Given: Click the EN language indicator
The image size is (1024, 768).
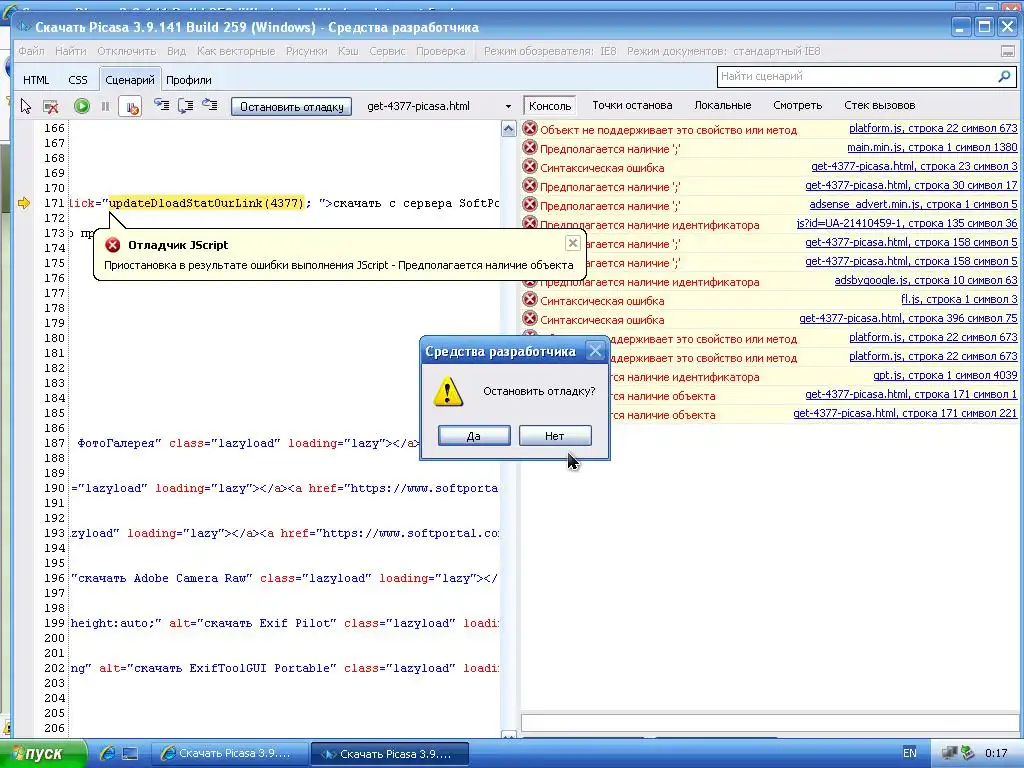Looking at the screenshot, I should [910, 753].
